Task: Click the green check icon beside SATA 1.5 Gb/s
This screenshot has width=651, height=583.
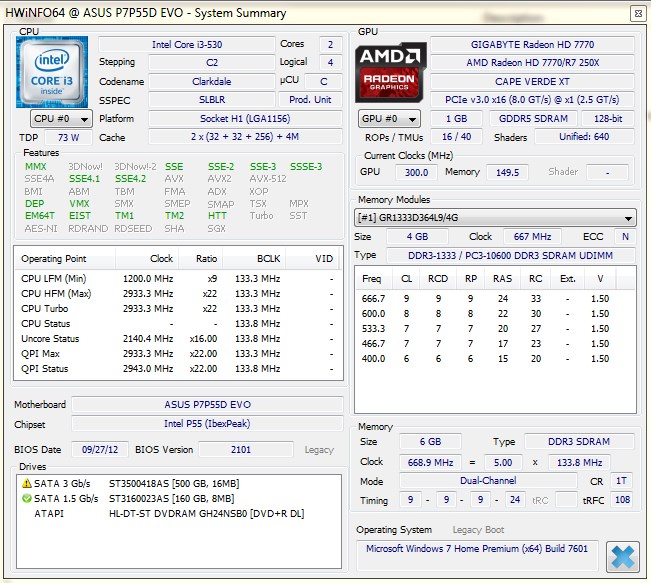Action: 27,498
